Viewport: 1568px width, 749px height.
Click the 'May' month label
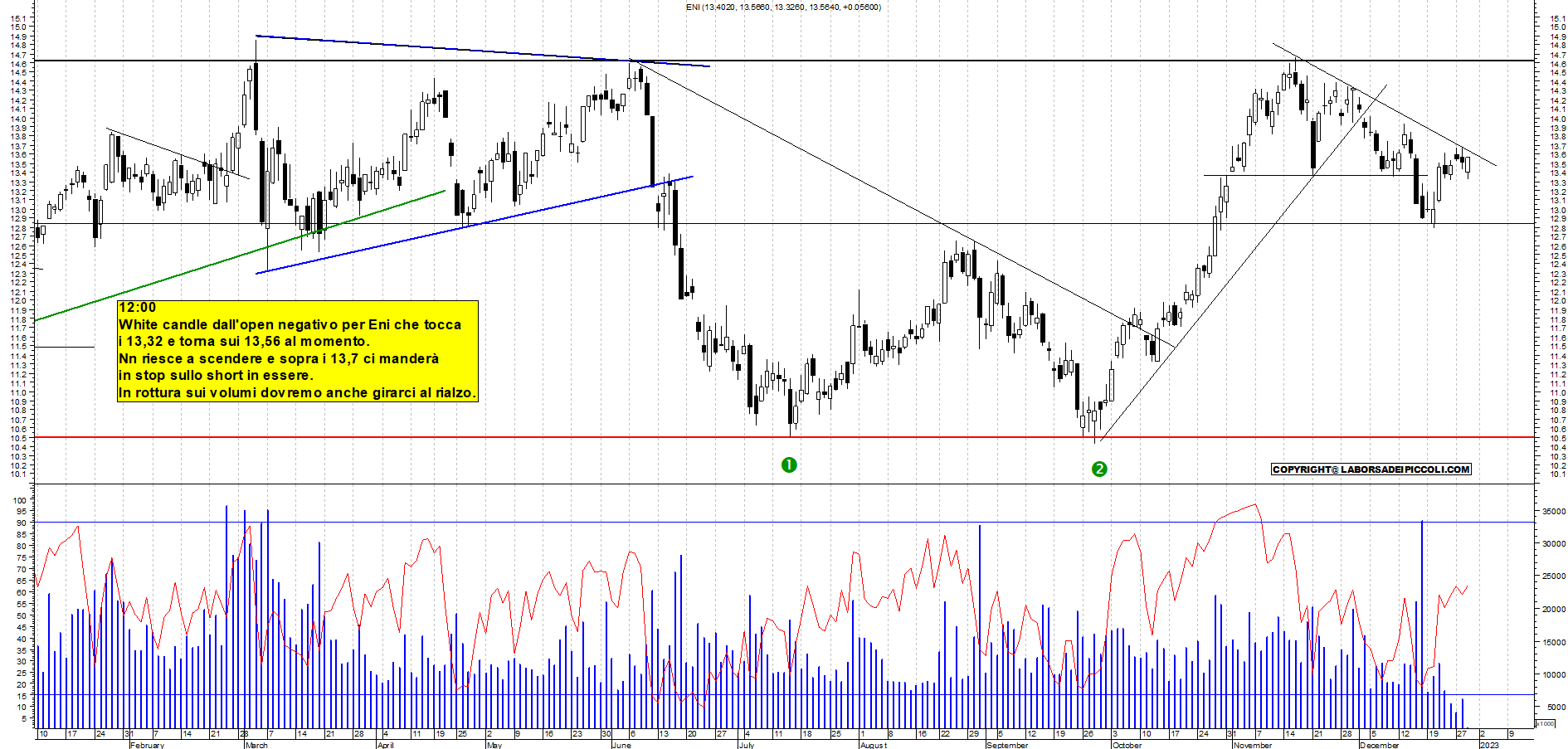[494, 745]
